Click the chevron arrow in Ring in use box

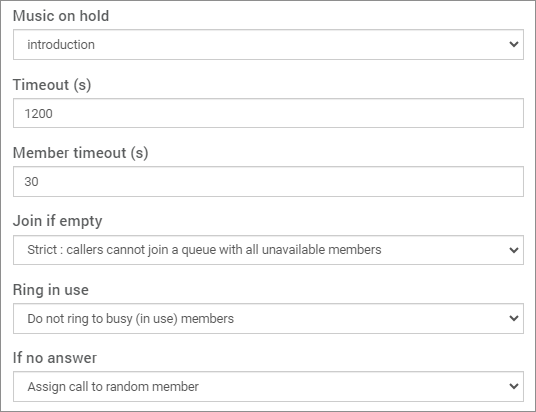[513, 318]
